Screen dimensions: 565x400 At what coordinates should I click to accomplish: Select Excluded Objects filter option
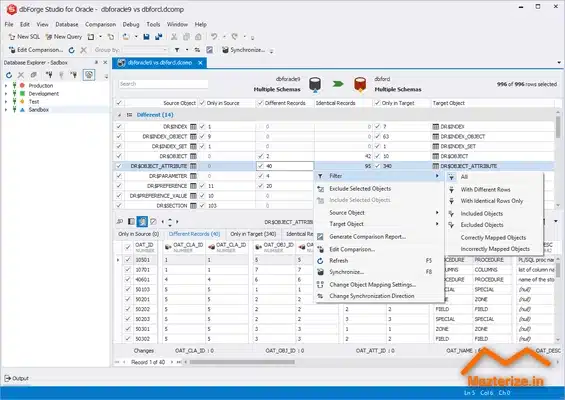(494, 225)
